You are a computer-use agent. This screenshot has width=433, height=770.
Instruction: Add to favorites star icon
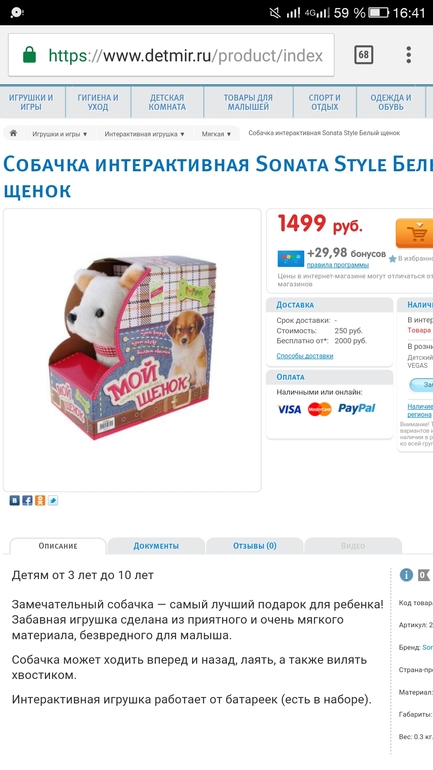[392, 258]
